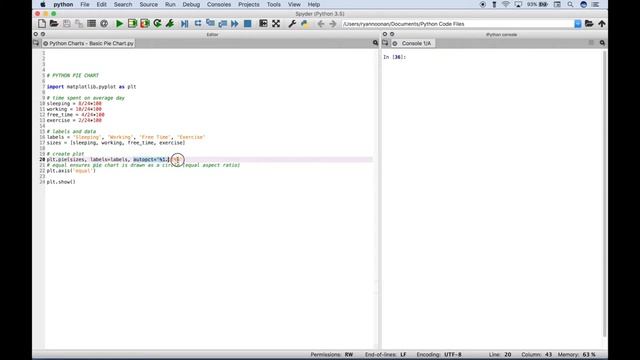
Task: Click the Memory 63 % status entry
Action: [576, 354]
